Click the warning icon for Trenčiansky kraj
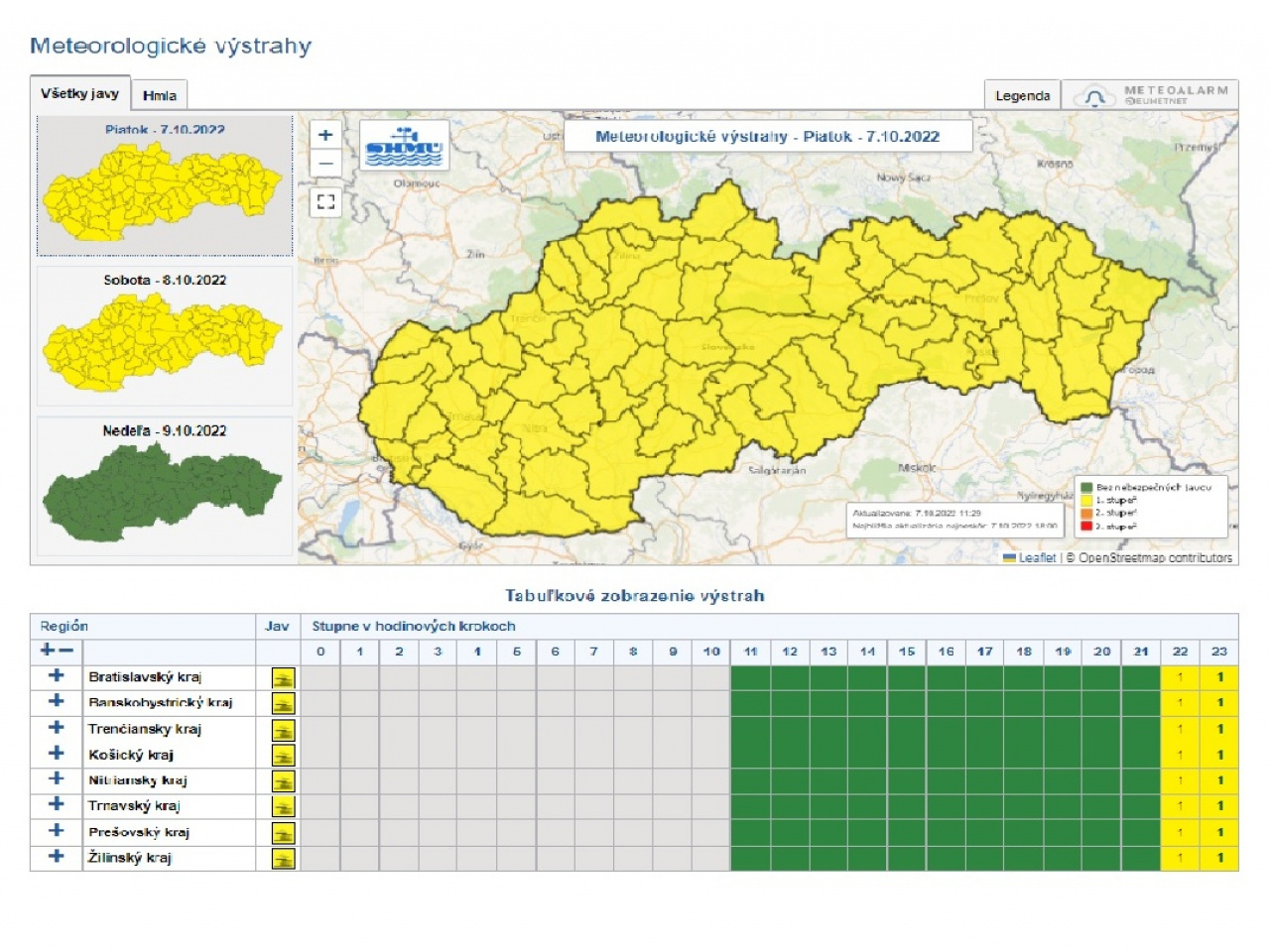1270x952 pixels. click(284, 730)
